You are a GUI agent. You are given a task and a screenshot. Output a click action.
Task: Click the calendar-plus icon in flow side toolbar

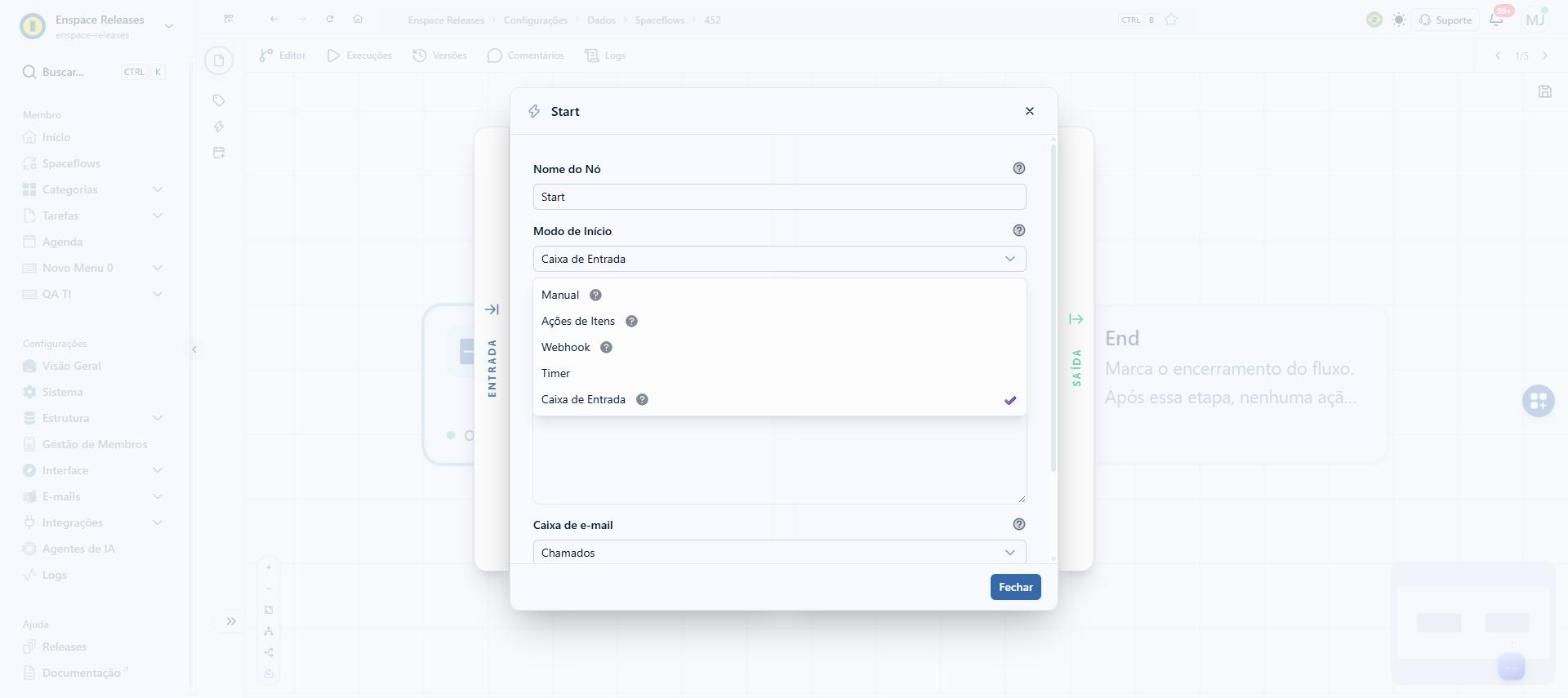(x=219, y=152)
